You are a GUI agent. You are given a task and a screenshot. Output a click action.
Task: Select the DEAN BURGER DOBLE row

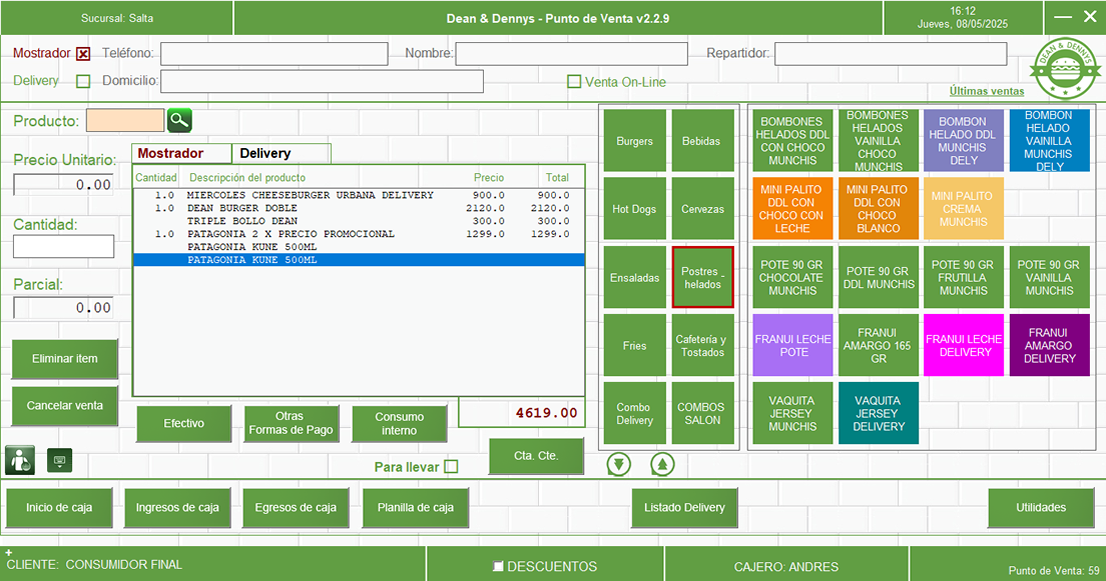[x=359, y=208]
